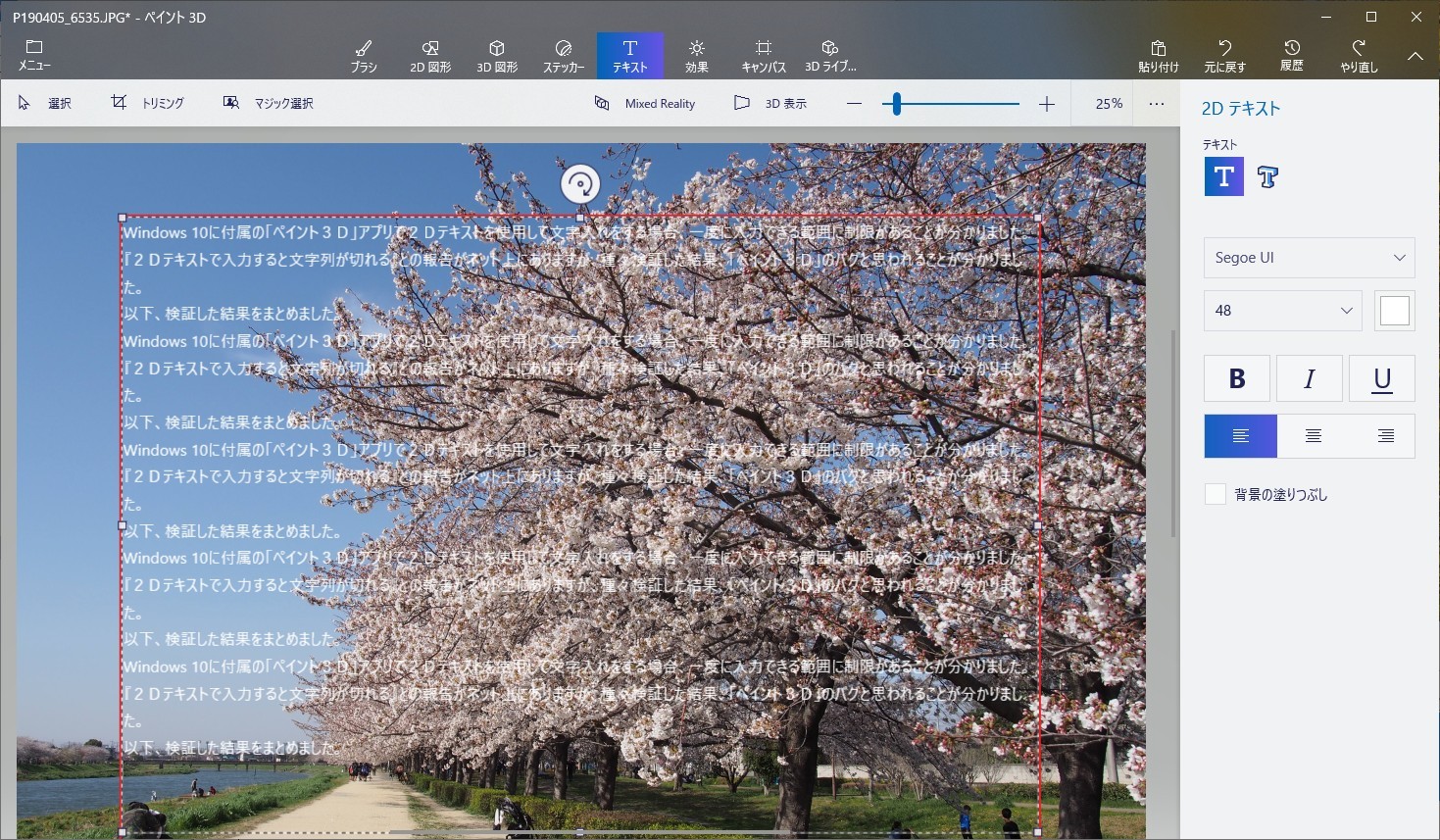
Task: Click 元に戻す undo button
Action: [1225, 56]
